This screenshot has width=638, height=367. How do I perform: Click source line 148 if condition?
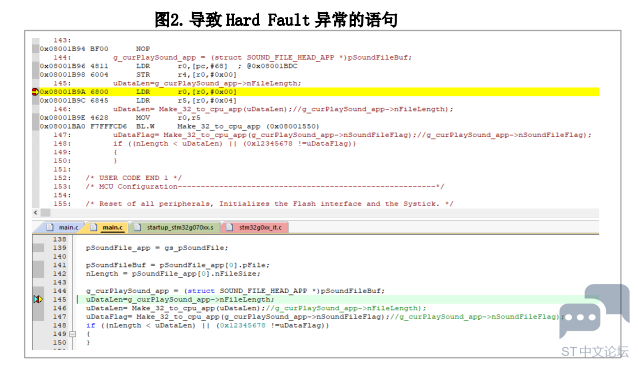pos(207,325)
